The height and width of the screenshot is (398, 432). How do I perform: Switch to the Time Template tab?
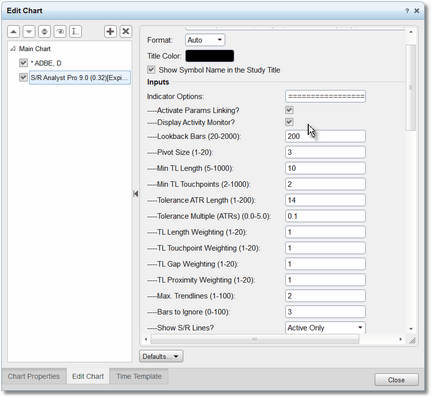tap(139, 376)
